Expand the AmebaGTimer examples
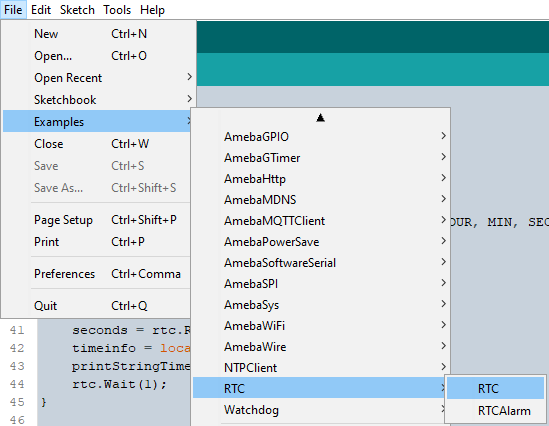549x426 pixels. [x=320, y=158]
